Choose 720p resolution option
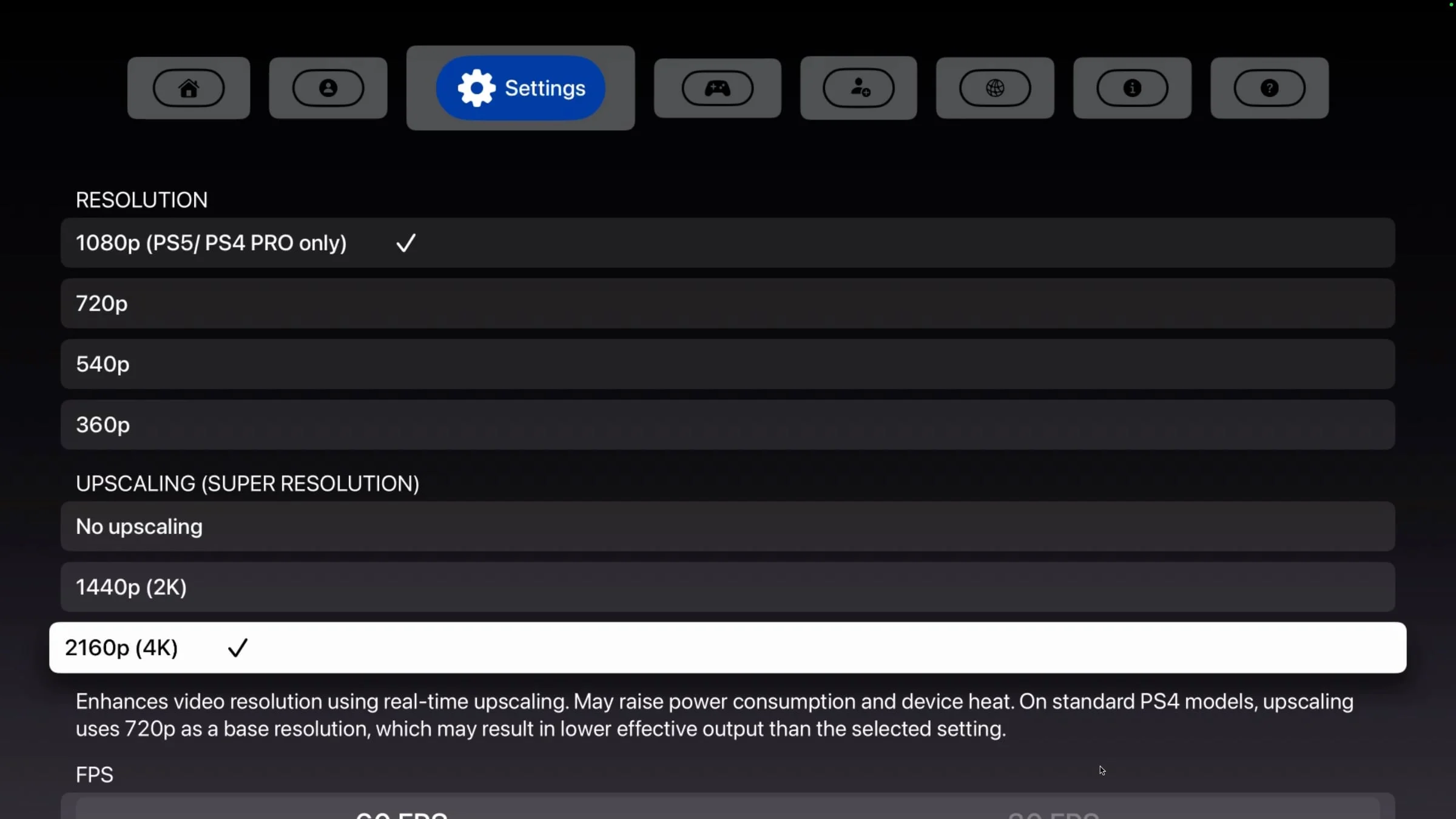1456x819 pixels. point(728,303)
